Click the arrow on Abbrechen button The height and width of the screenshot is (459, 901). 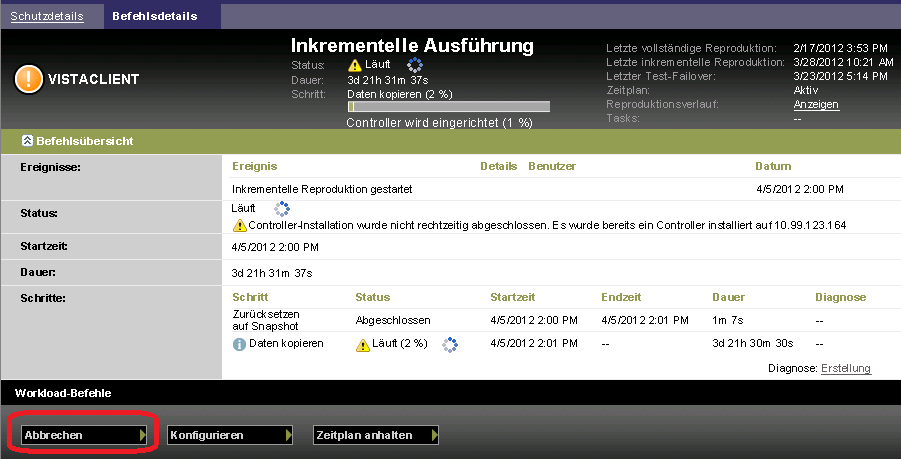[x=143, y=435]
